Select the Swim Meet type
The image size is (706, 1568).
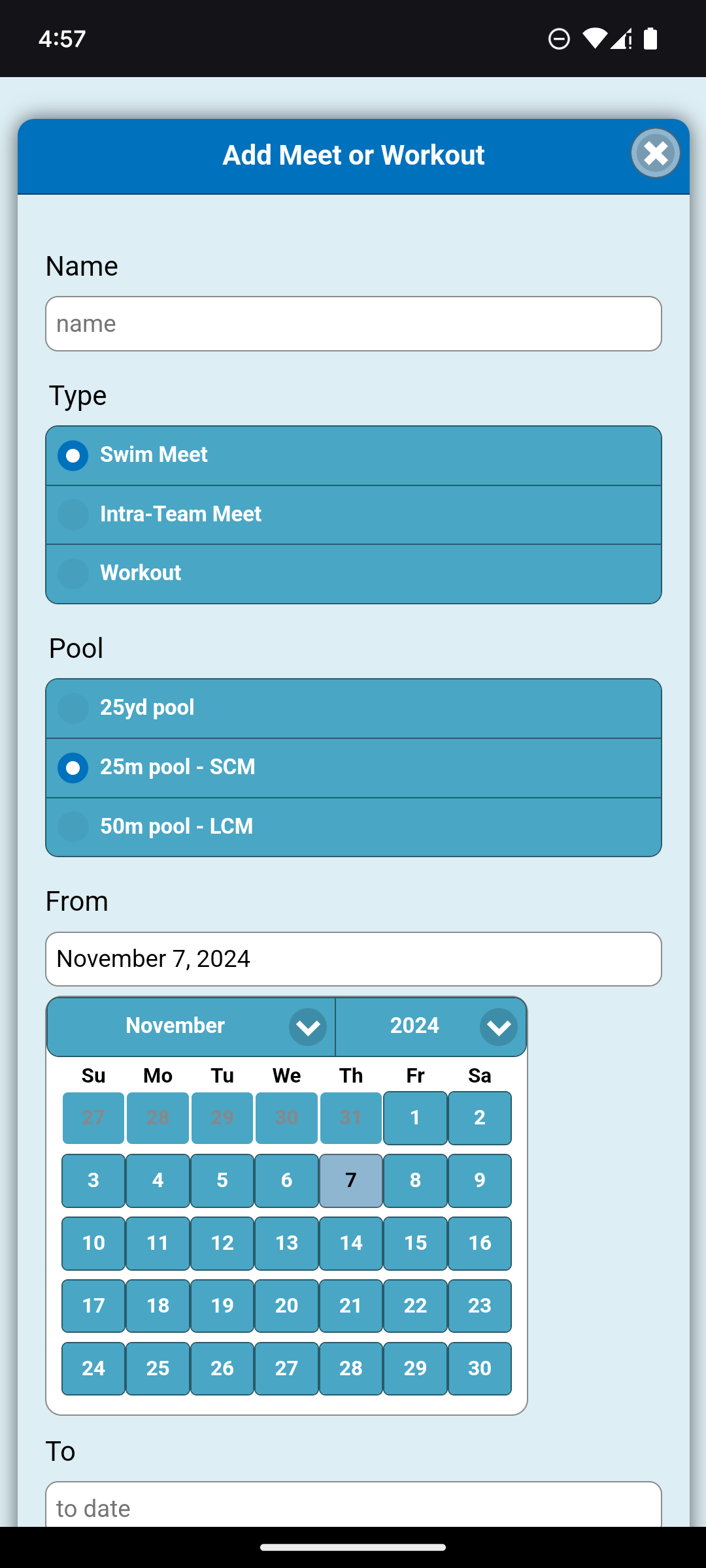point(353,455)
